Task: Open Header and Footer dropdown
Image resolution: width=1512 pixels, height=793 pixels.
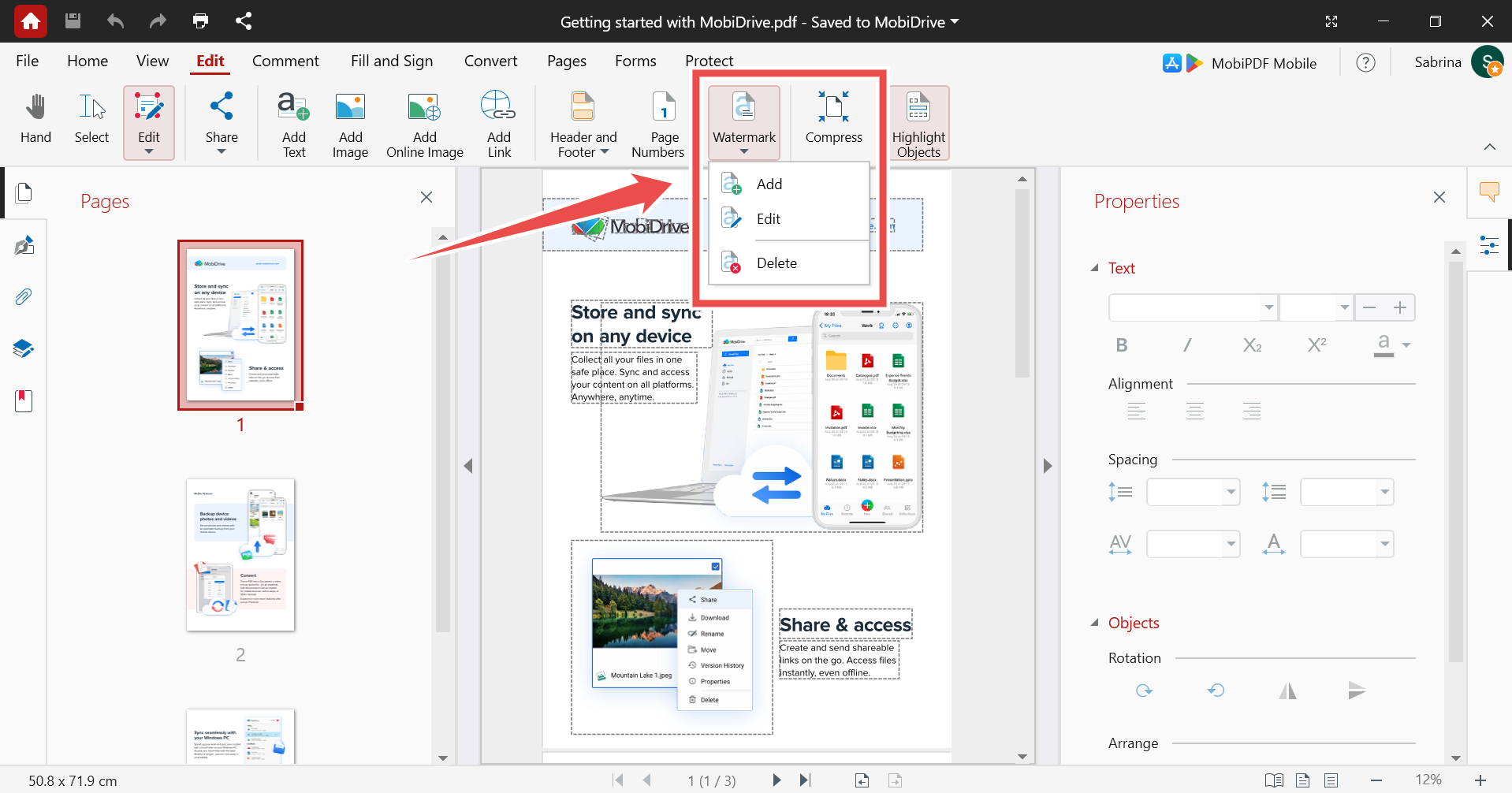Action: point(583,125)
